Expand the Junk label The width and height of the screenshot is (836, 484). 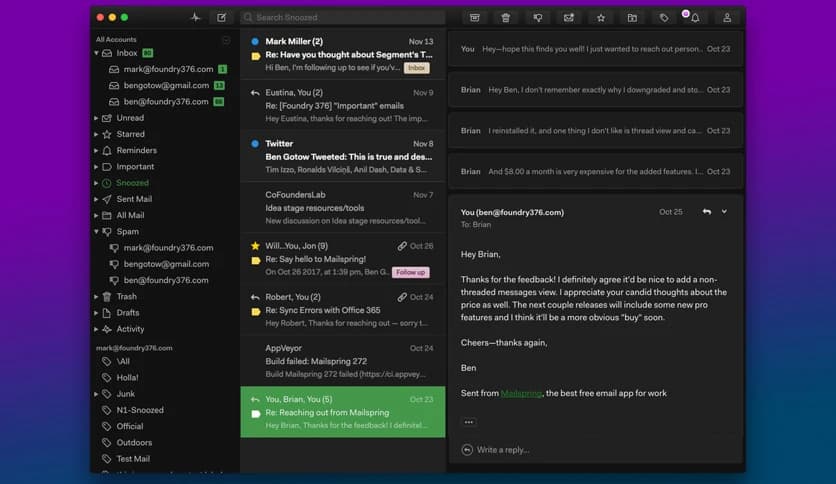[x=97, y=394]
